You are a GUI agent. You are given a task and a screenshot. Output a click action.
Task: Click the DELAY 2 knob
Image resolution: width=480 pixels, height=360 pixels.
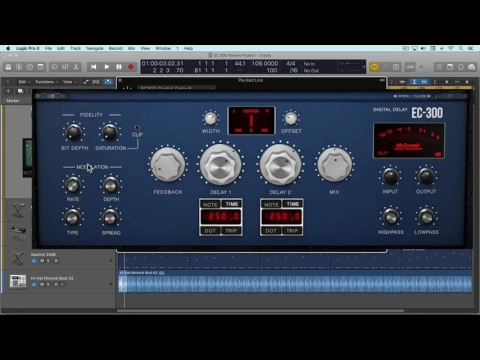[x=280, y=164]
